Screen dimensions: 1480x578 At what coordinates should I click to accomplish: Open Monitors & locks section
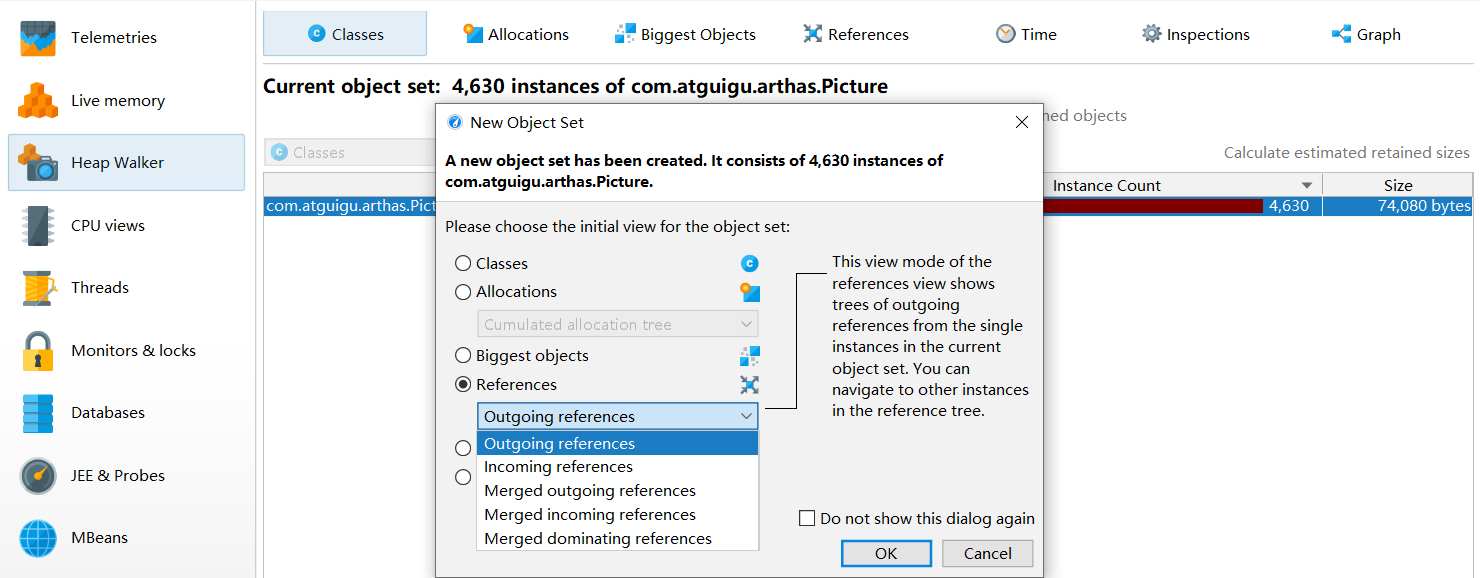(132, 351)
